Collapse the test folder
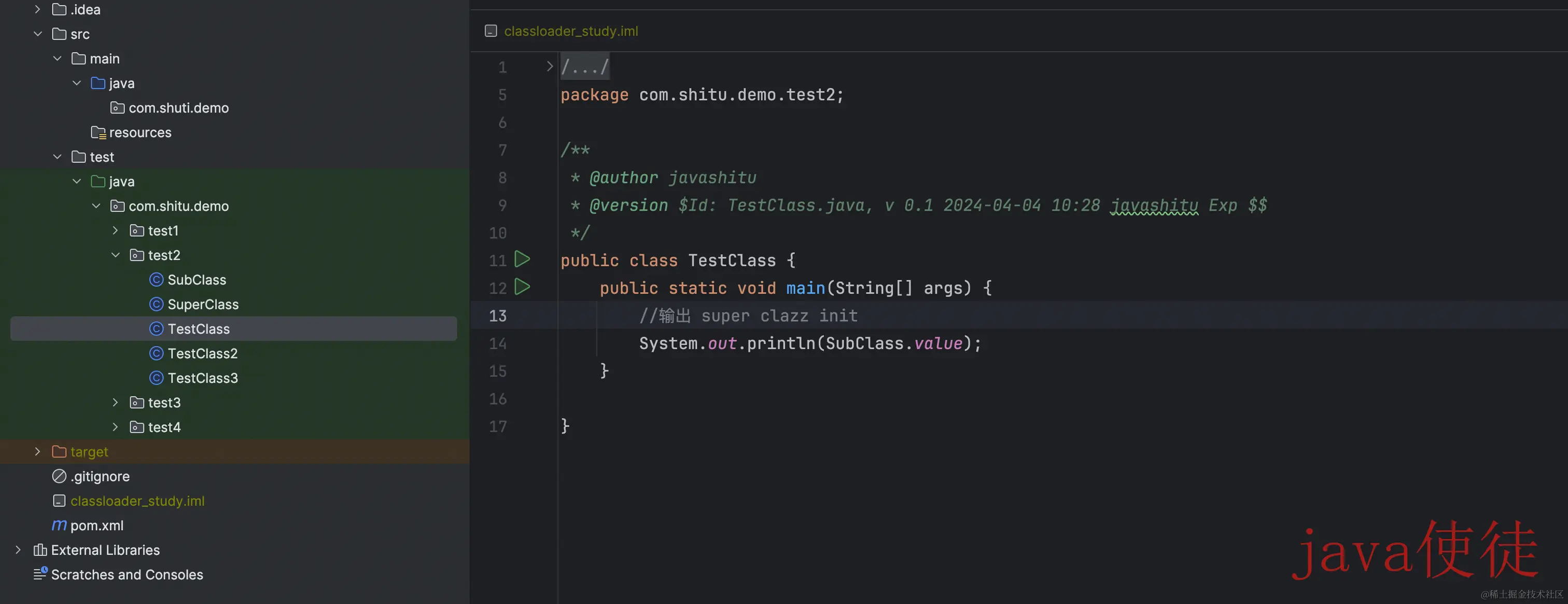Image resolution: width=1568 pixels, height=604 pixels. tap(57, 157)
